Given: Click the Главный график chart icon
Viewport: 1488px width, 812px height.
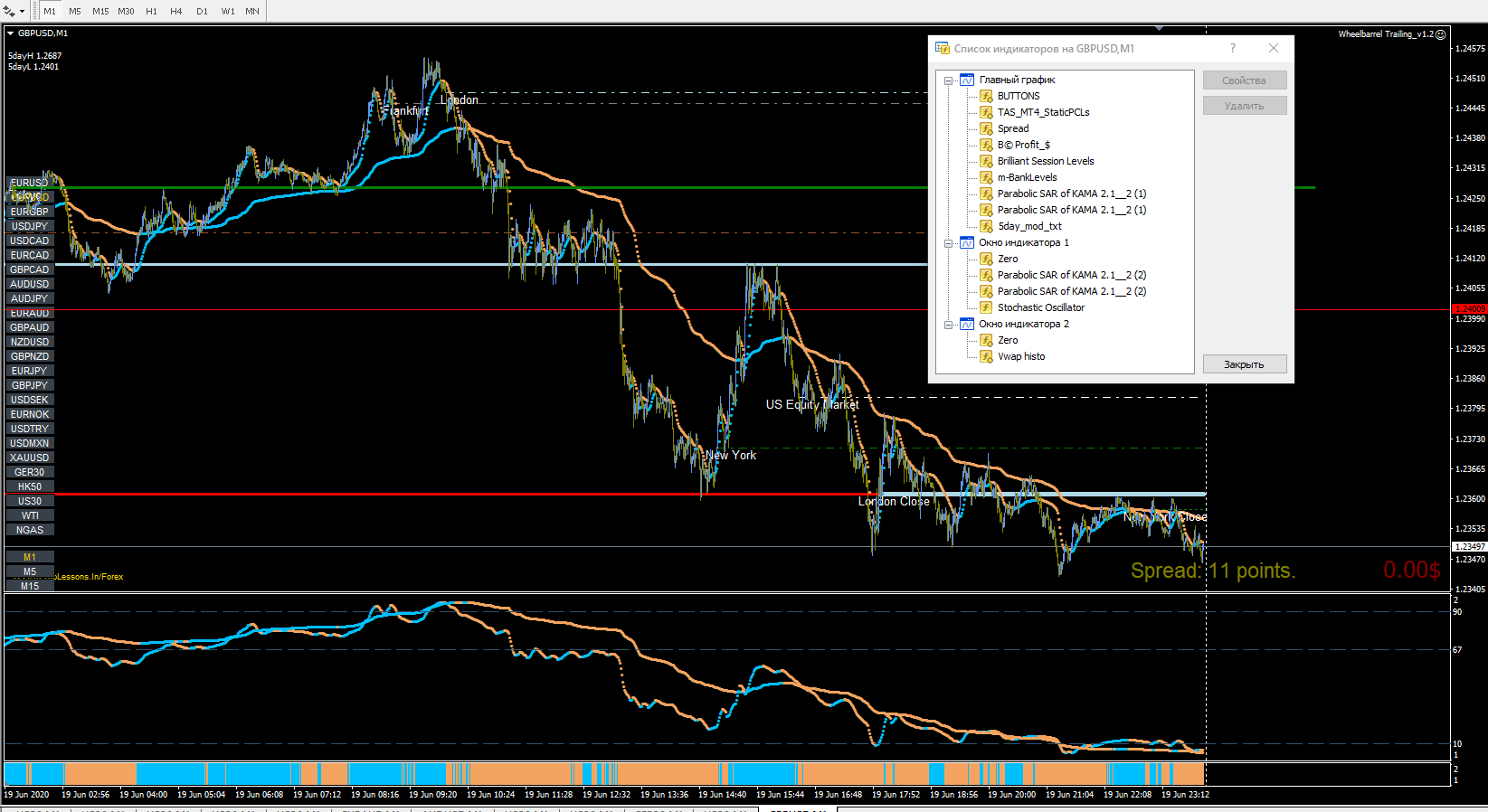Looking at the screenshot, I should pos(967,80).
